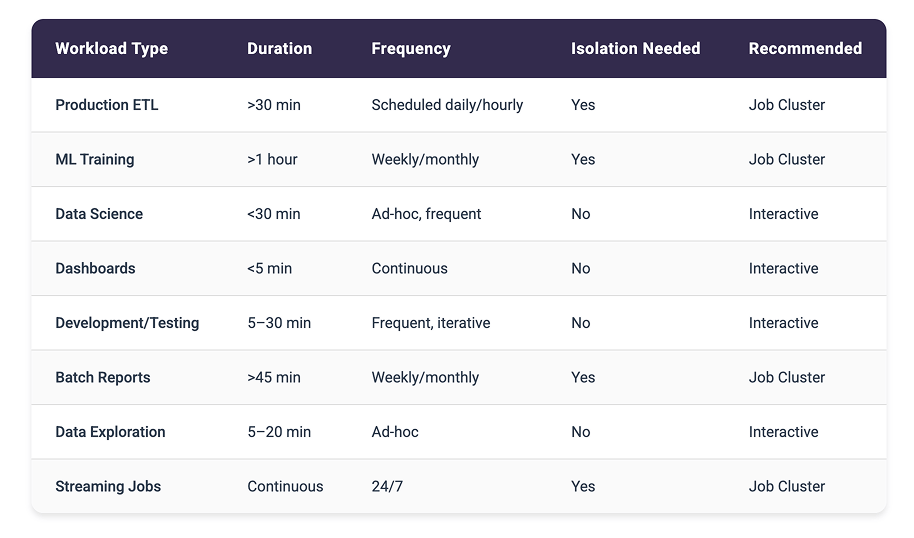Select the Data Science row label
Viewport: 914px width, 538px height.
pos(99,214)
